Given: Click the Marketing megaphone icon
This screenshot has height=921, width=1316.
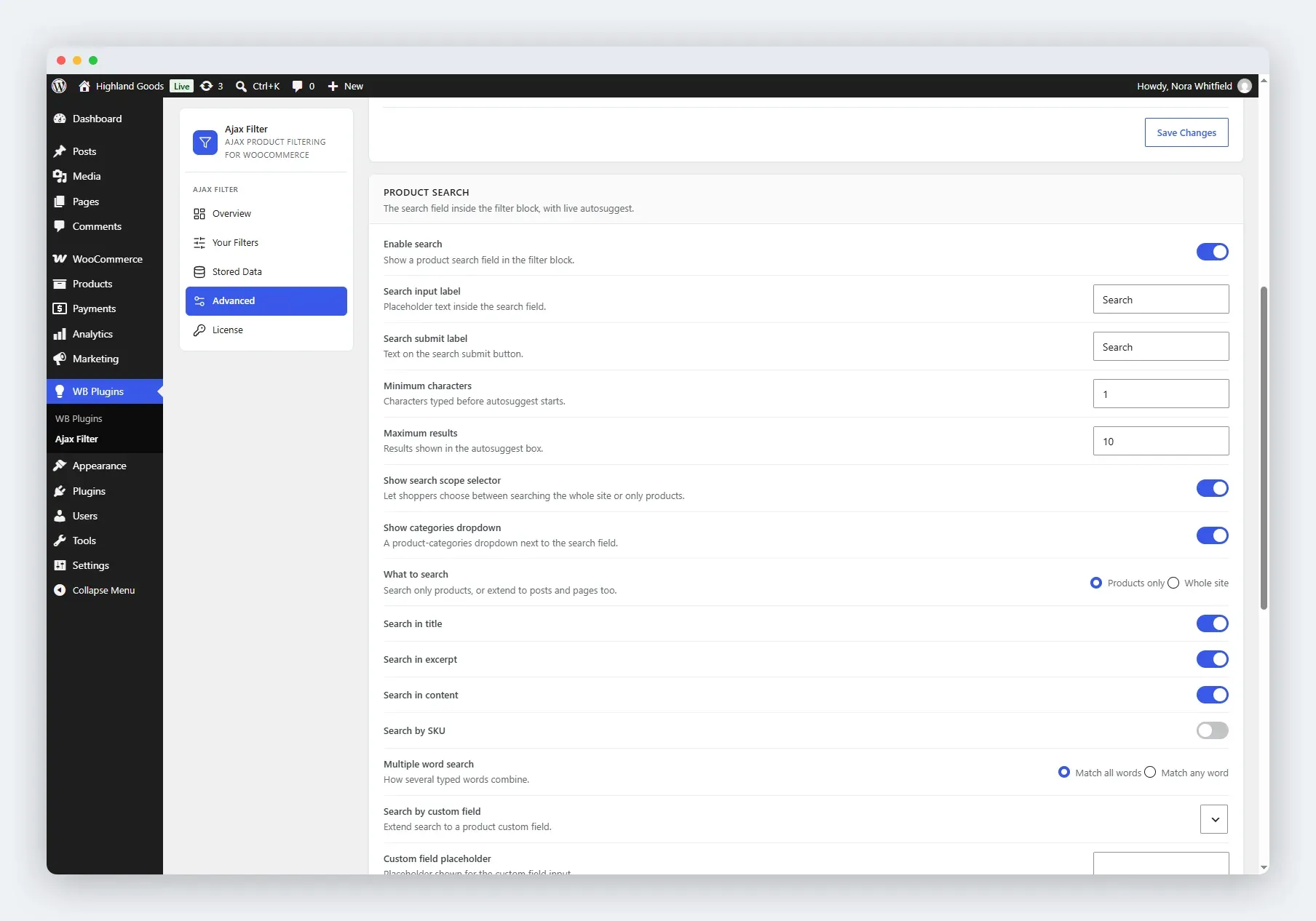Looking at the screenshot, I should pos(60,359).
